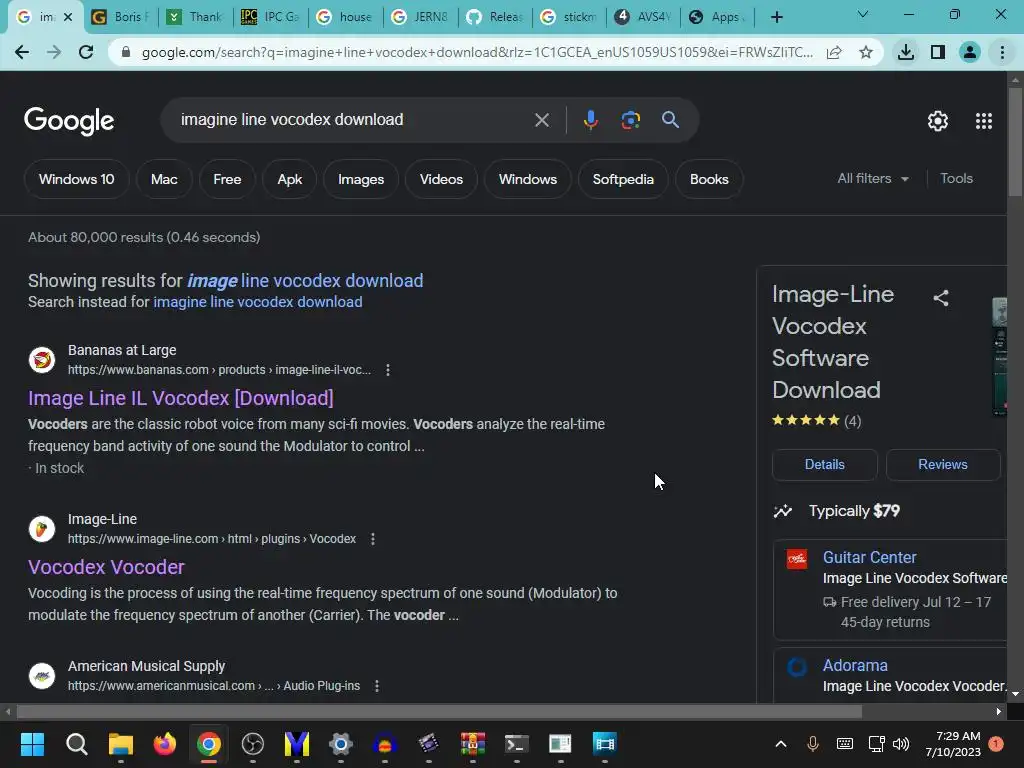Viewport: 1024px width, 768px height.
Task: Filter results by Softpedia chip
Action: pyautogui.click(x=623, y=180)
